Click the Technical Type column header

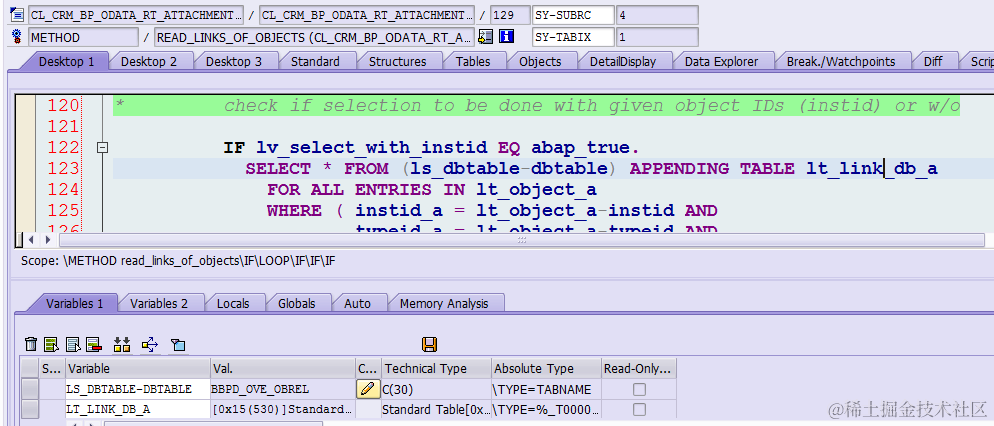(x=436, y=368)
